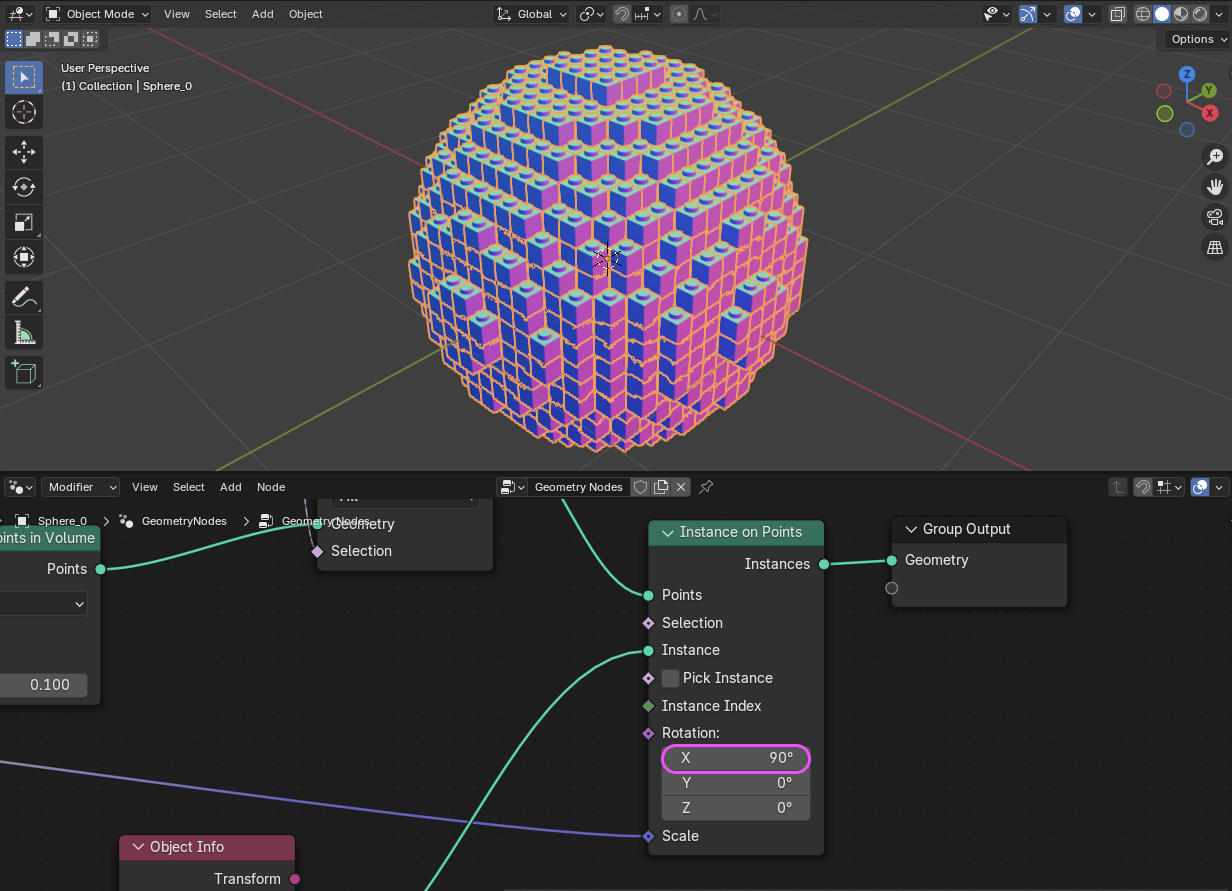Switch to rendered shading
This screenshot has width=1232, height=891.
[1199, 14]
